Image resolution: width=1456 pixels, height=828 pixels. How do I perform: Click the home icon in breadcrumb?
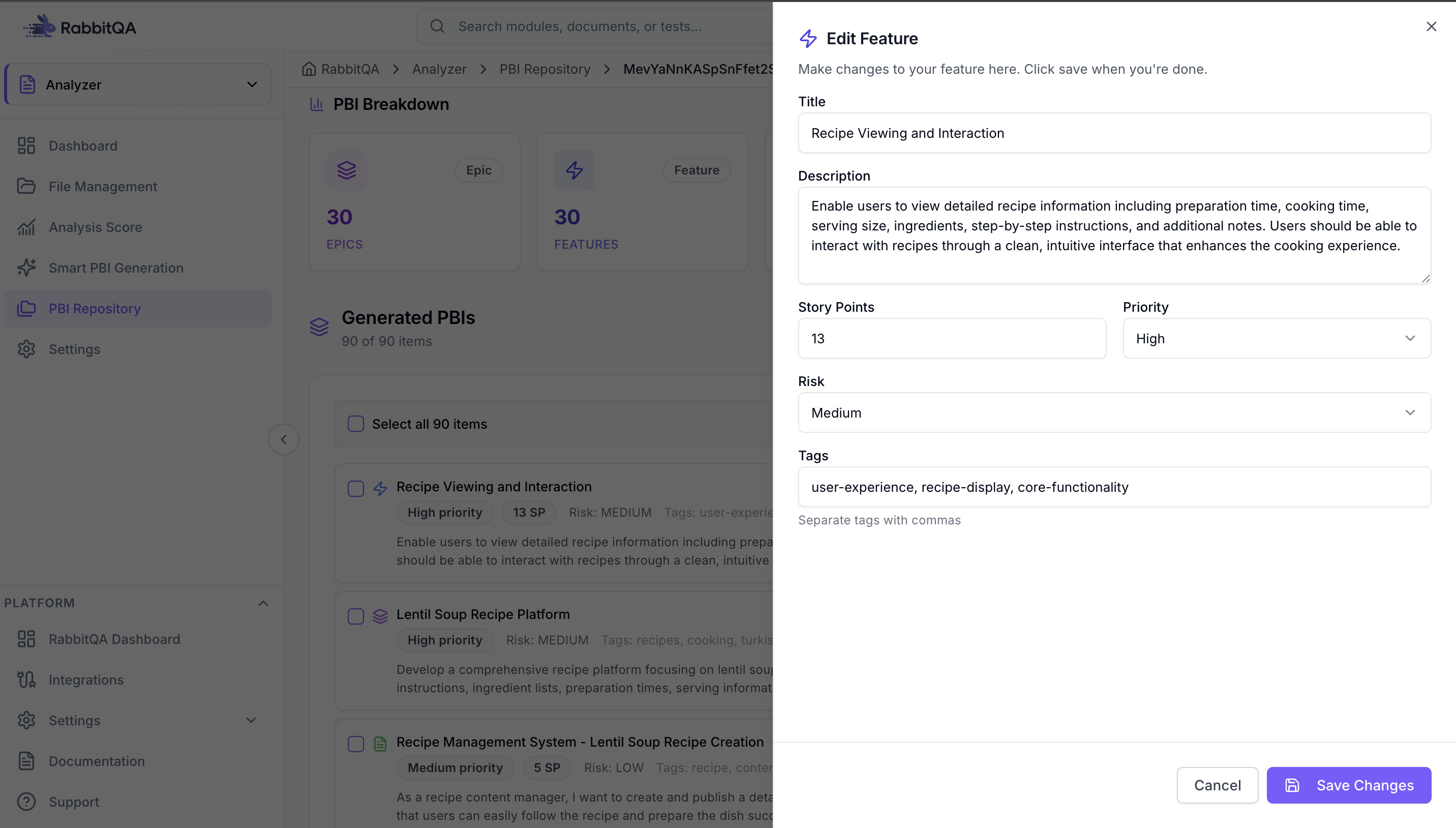pyautogui.click(x=309, y=69)
